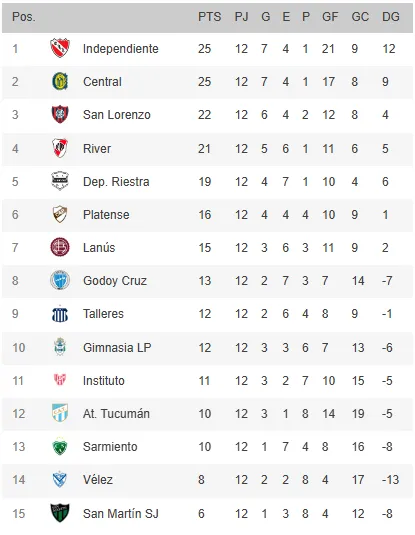Screen dimensions: 415x535
Task: Select the PTS column header
Action: pos(210,17)
